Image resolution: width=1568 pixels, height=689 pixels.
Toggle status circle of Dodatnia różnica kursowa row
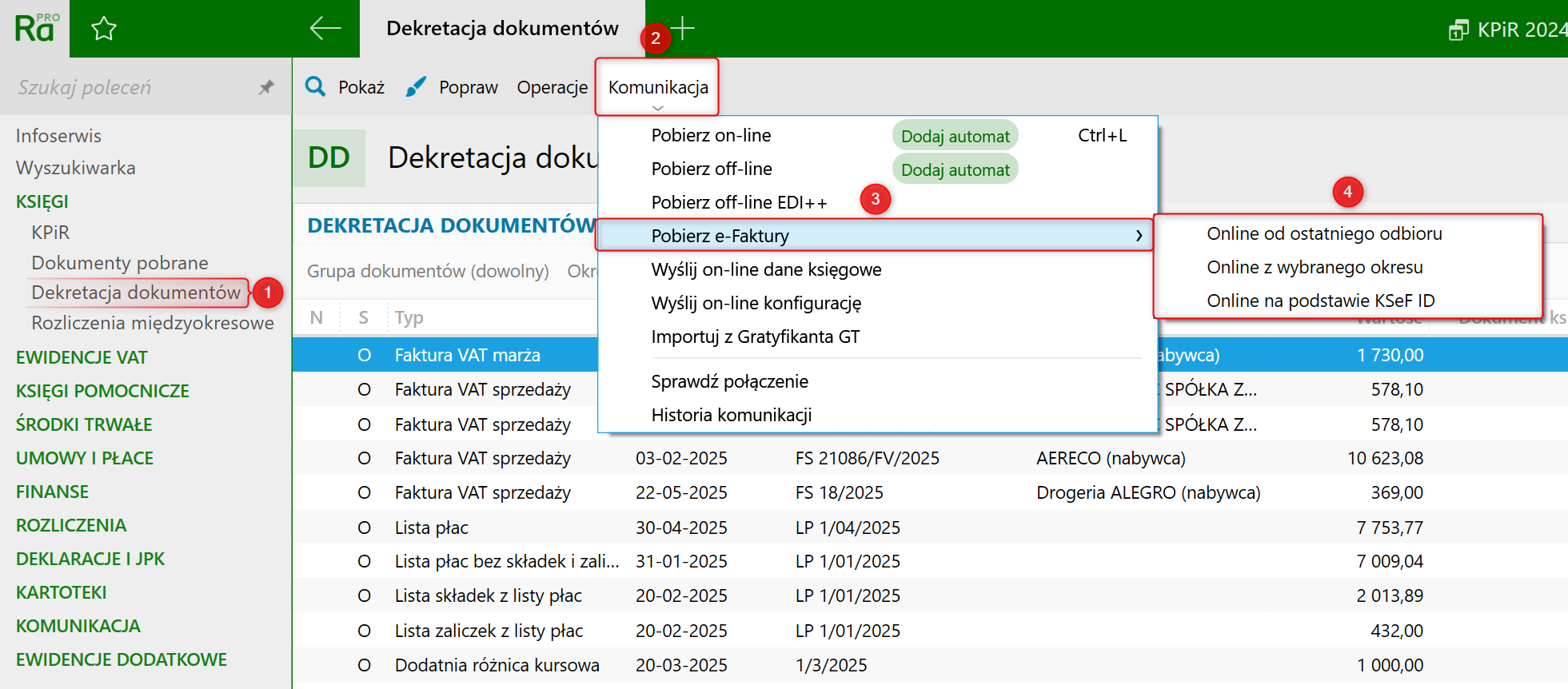coord(364,665)
